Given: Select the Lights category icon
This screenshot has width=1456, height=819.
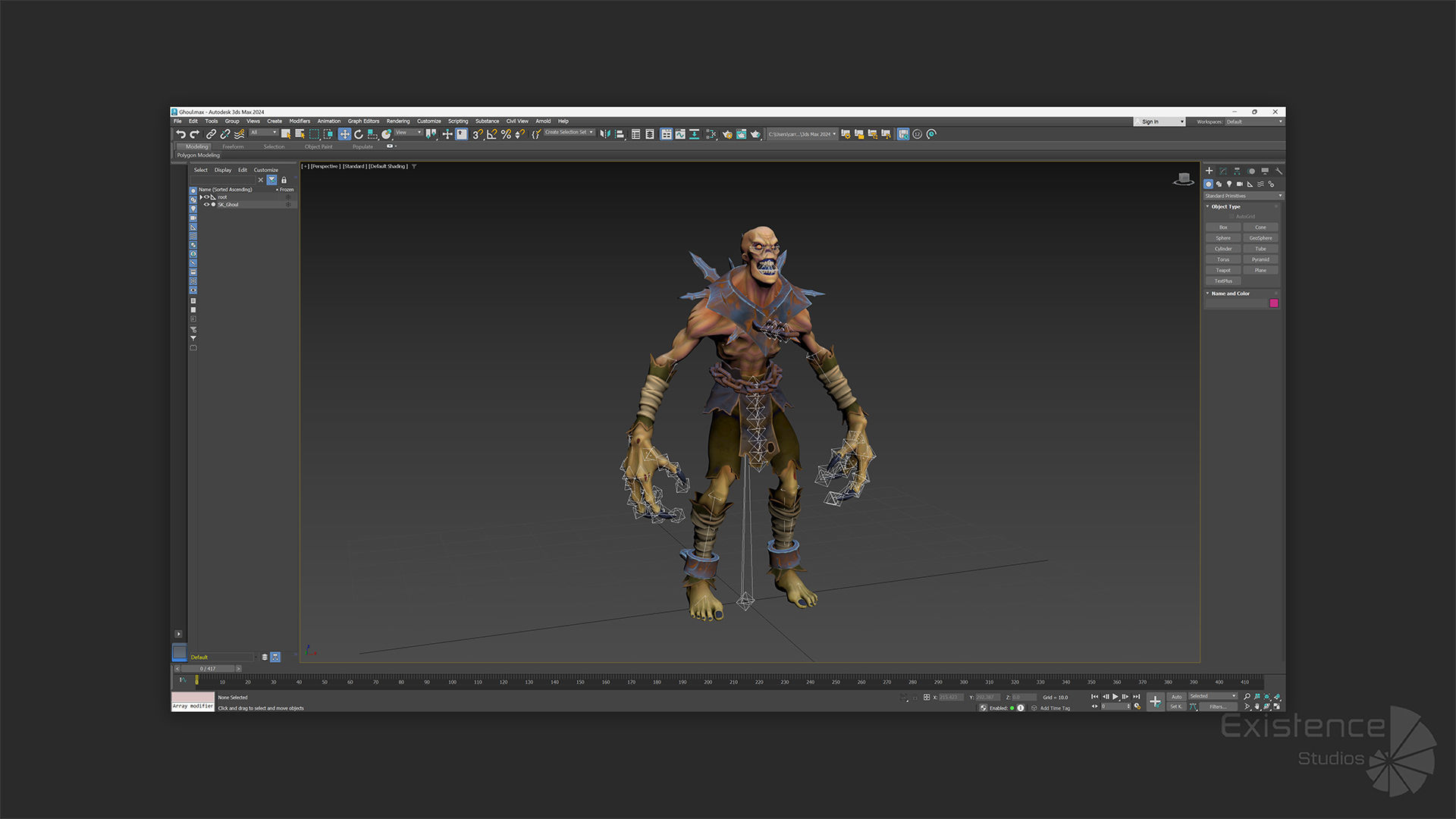Looking at the screenshot, I should coord(1229,184).
